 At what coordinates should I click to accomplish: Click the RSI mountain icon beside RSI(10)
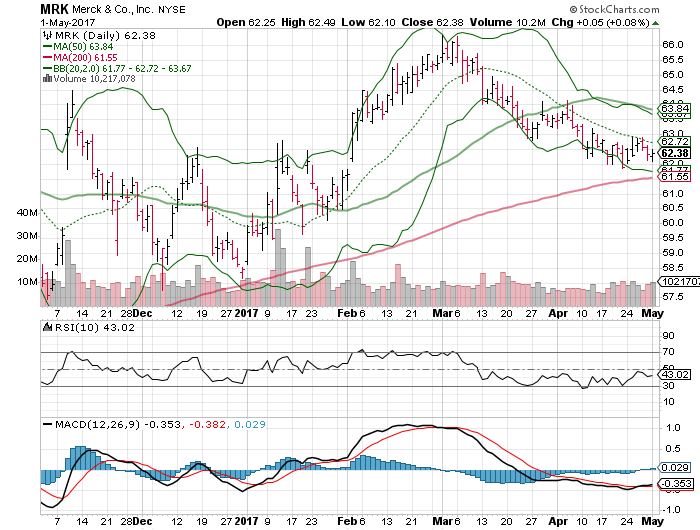tap(47, 327)
